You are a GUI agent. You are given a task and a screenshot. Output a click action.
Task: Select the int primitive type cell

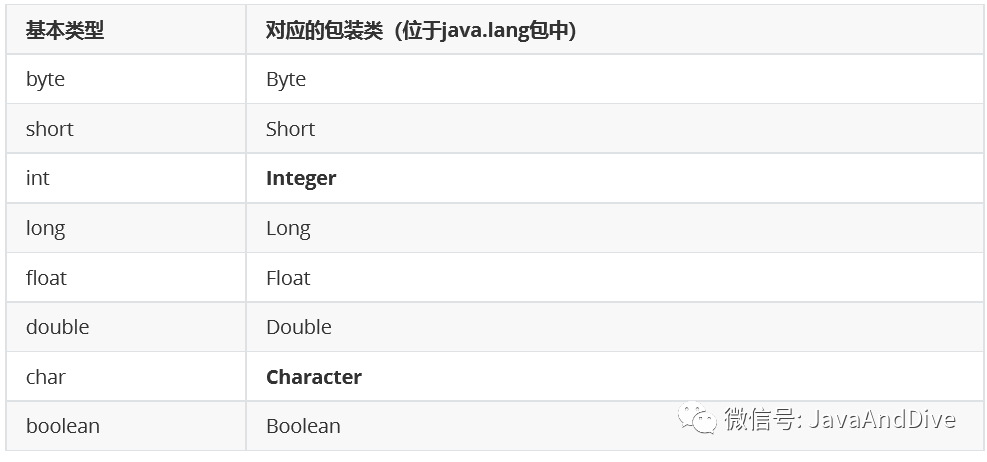point(126,178)
